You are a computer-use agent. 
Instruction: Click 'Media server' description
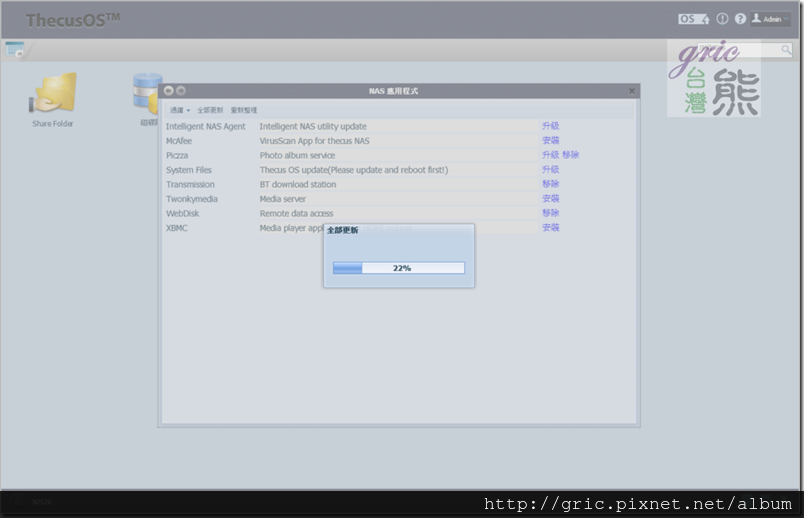[283, 199]
